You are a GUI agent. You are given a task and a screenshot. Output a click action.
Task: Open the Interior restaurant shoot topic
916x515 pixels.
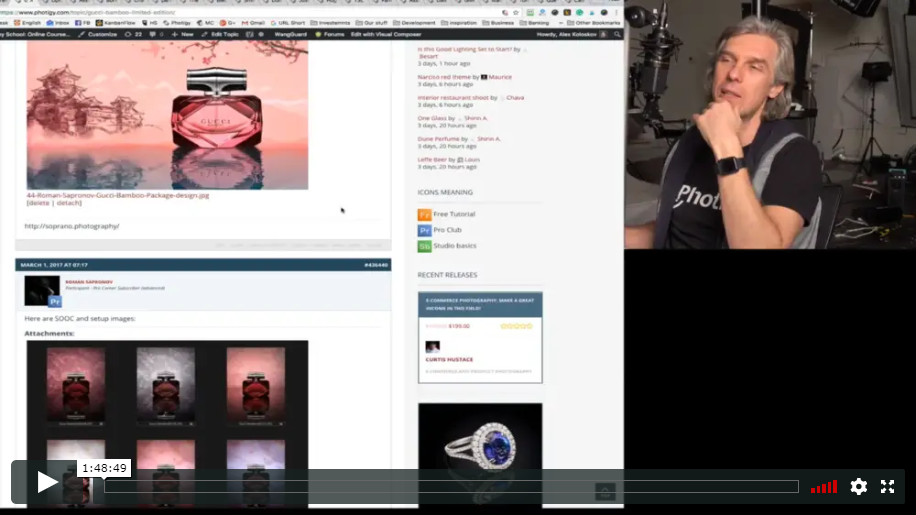453,98
